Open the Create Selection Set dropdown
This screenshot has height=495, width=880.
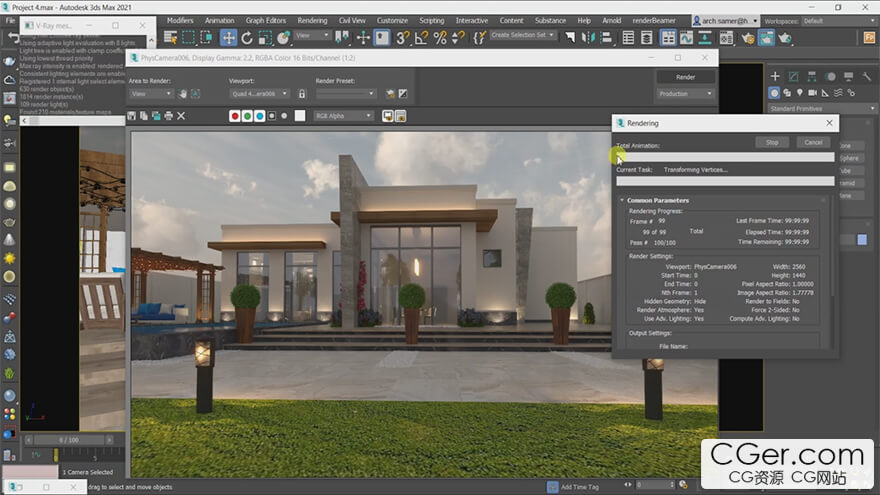(523, 35)
